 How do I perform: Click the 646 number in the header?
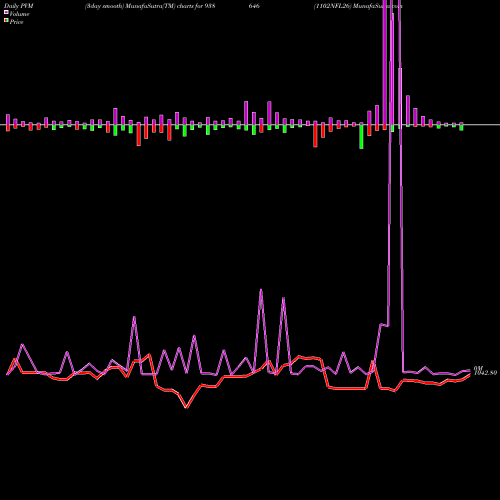(x=254, y=6)
